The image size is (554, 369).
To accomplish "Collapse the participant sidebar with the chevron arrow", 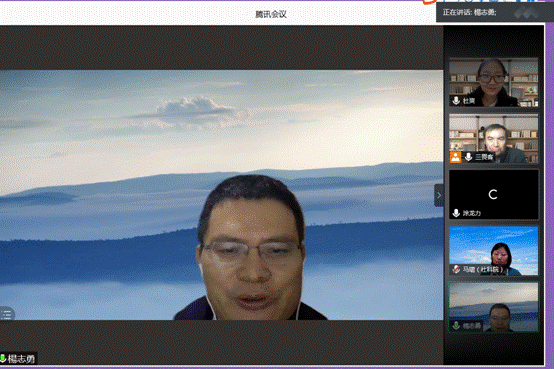I will pyautogui.click(x=438, y=195).
